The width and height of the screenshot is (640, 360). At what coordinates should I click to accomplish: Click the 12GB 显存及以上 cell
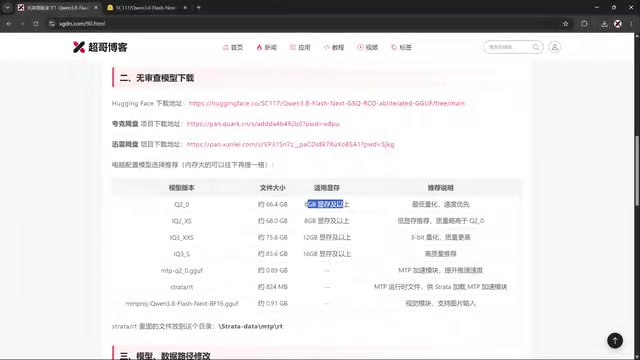click(x=327, y=237)
